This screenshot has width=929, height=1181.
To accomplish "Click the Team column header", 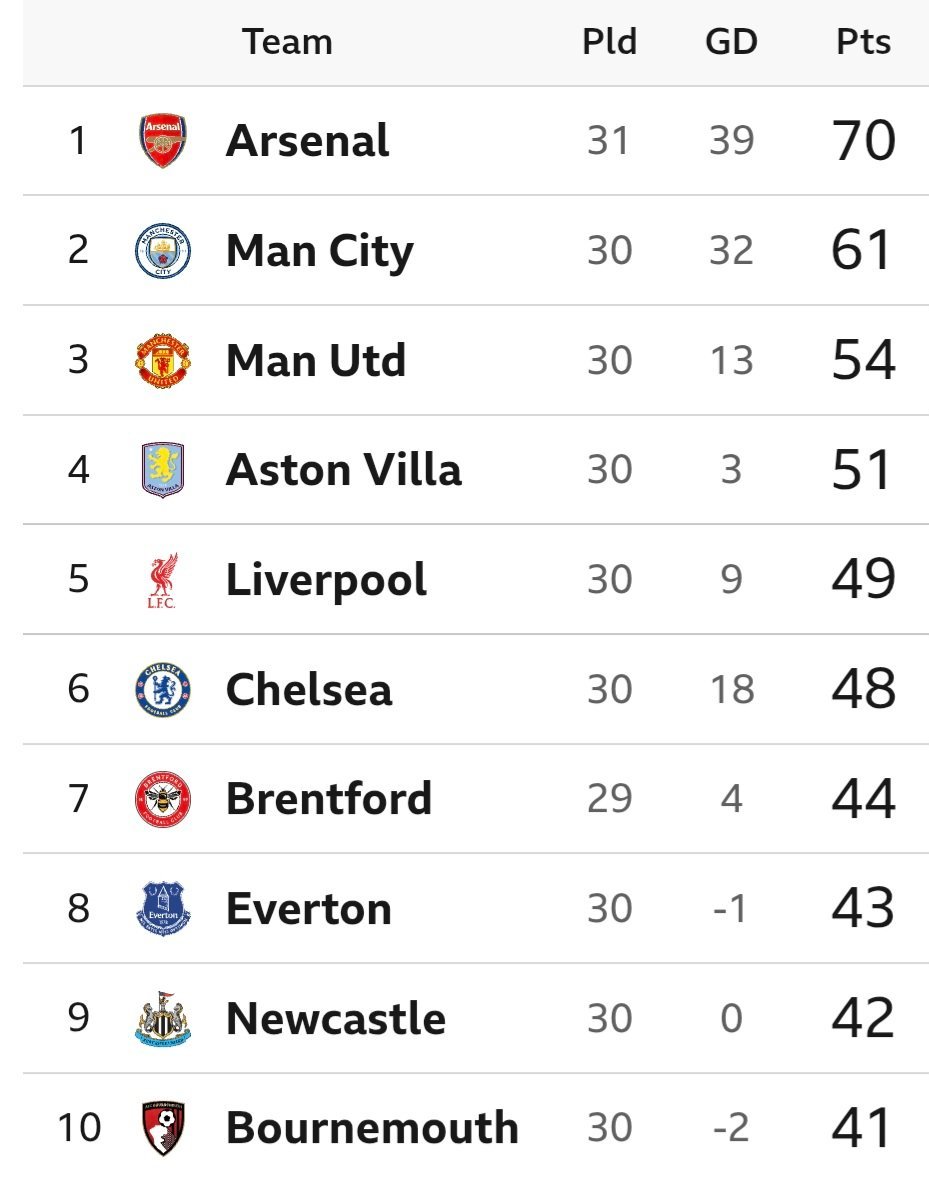I will (287, 43).
